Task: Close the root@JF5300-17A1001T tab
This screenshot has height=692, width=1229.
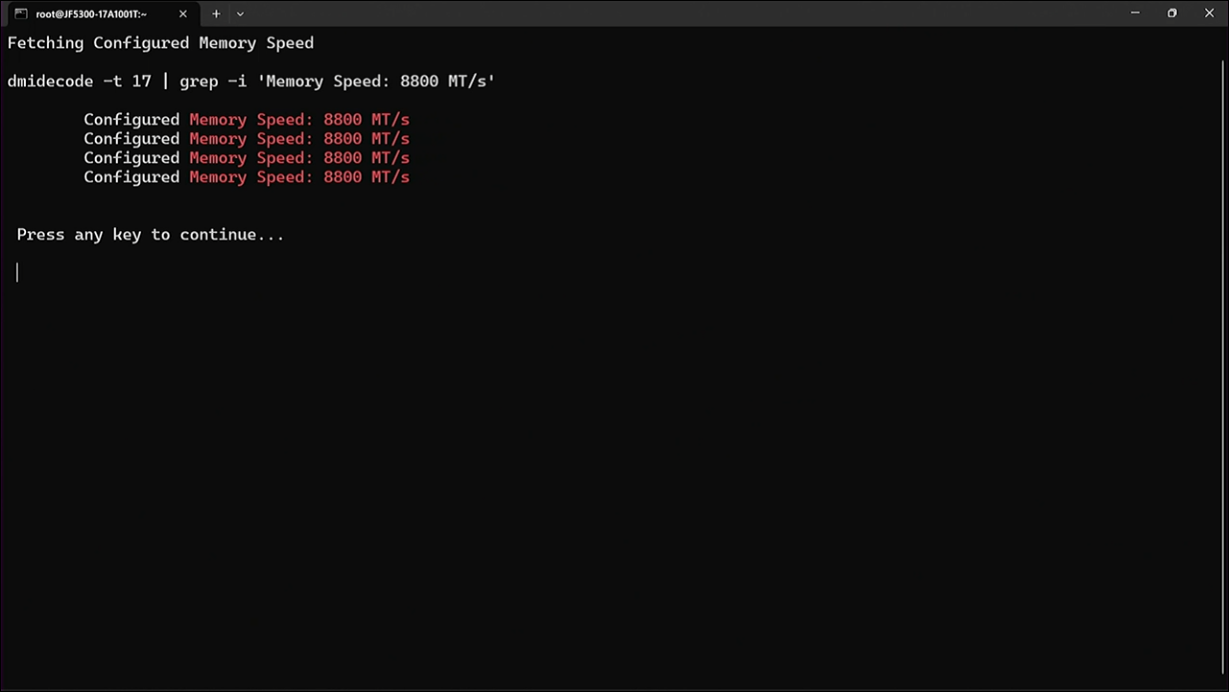Action: coord(183,14)
